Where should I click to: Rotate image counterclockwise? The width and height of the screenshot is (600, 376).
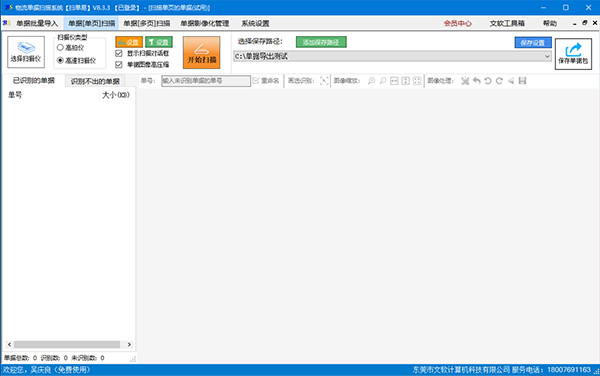(x=488, y=81)
